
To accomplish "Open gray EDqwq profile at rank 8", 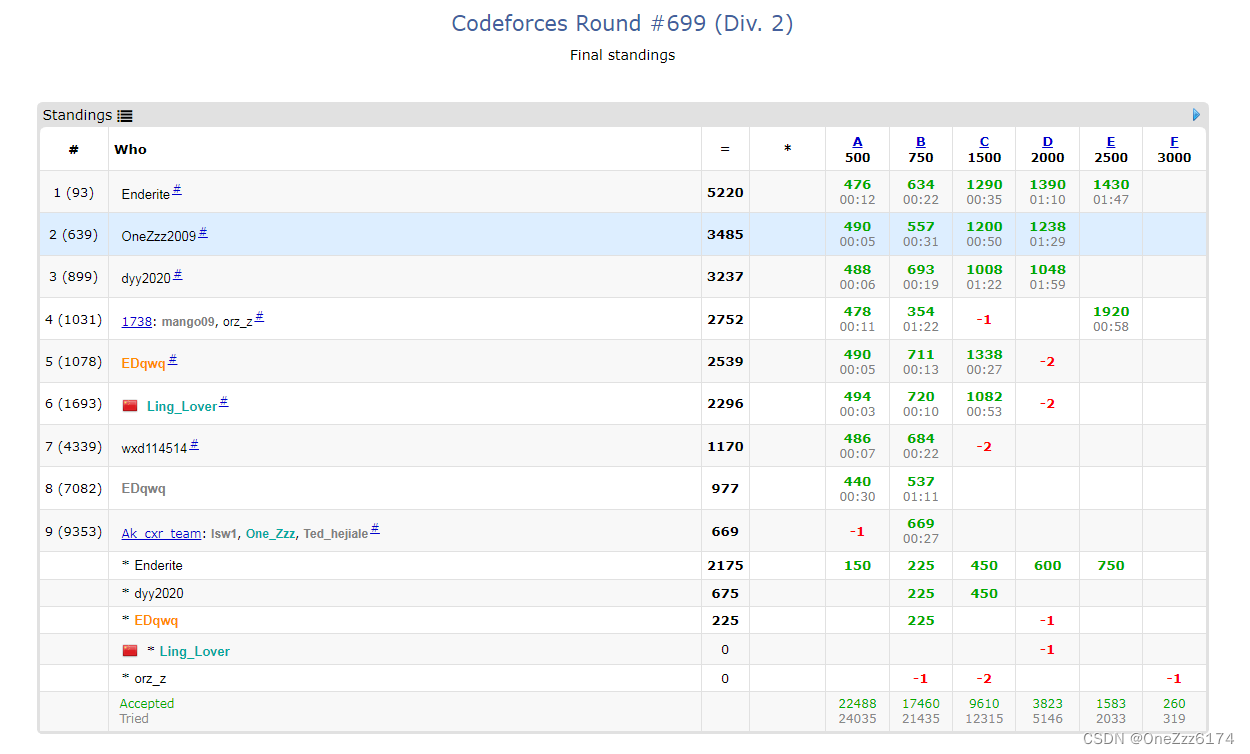I will [x=143, y=489].
